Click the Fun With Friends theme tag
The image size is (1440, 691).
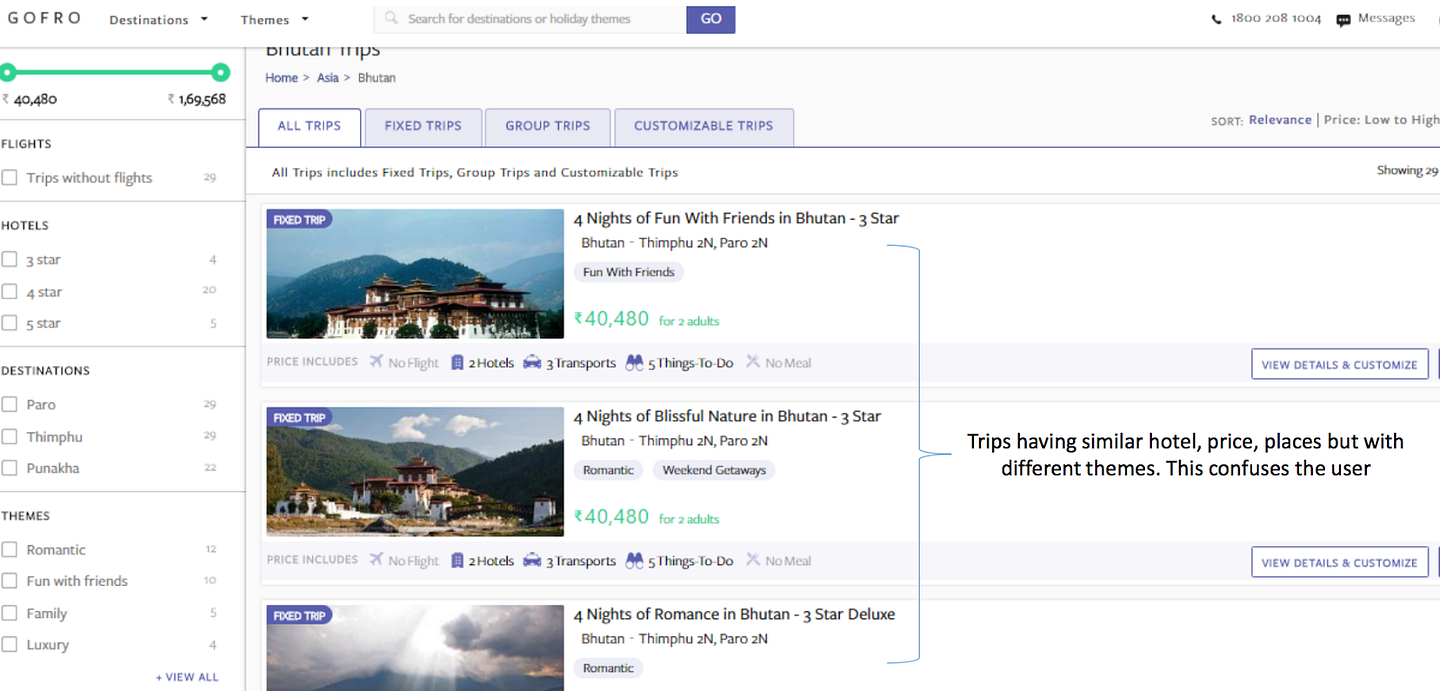pyautogui.click(x=629, y=272)
